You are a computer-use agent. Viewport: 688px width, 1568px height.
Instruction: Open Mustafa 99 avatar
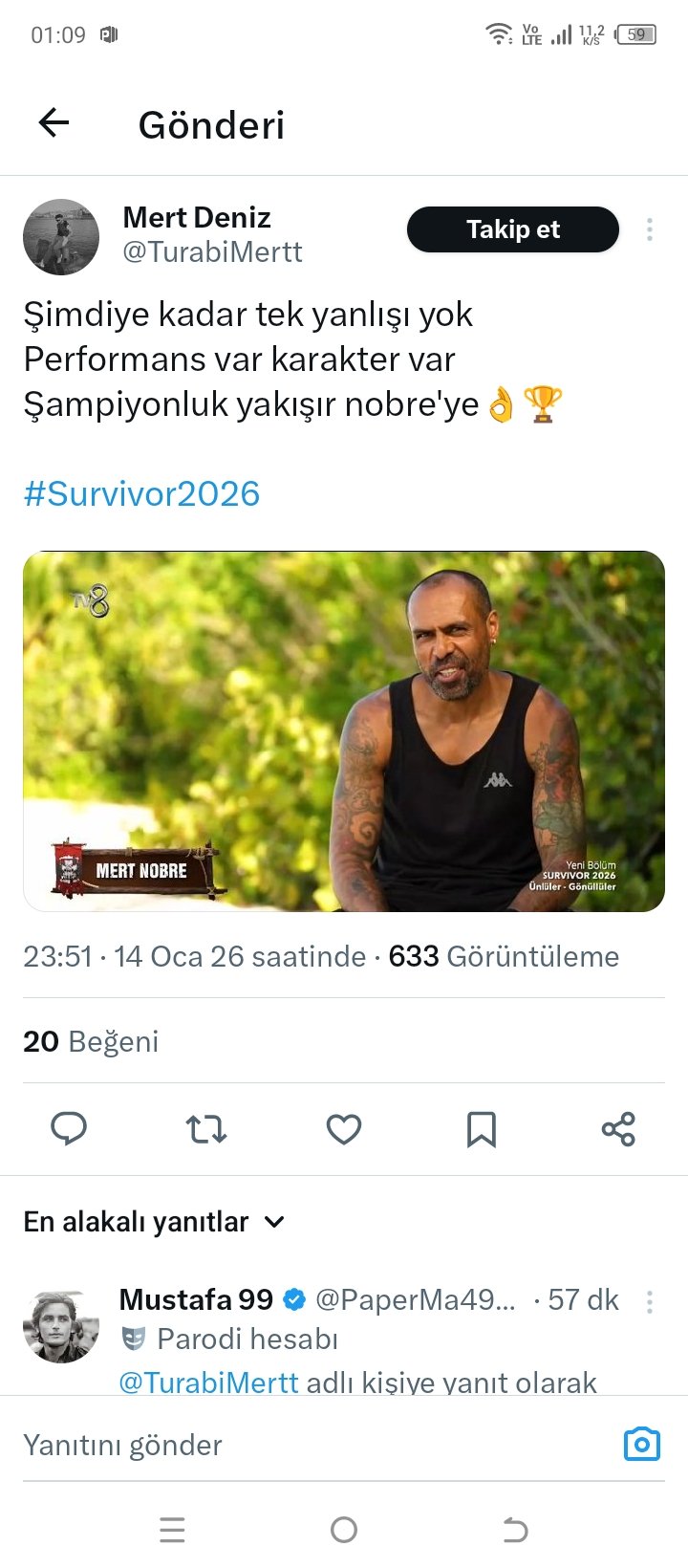(x=61, y=1325)
